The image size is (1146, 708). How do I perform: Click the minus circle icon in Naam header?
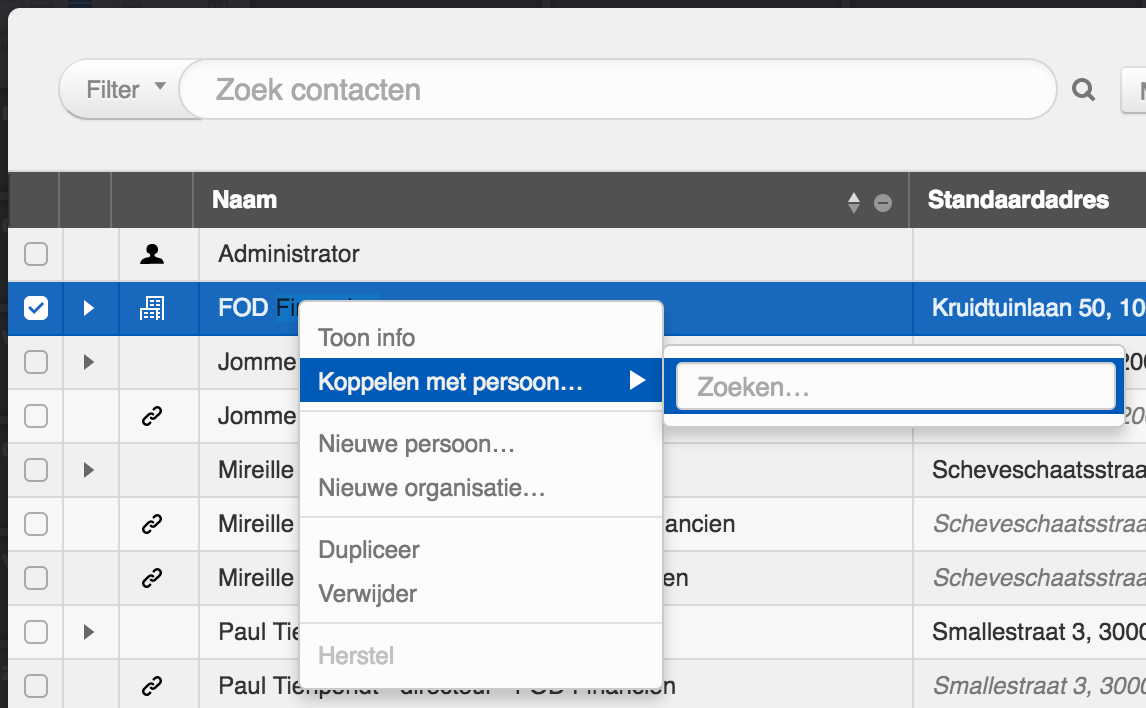pyautogui.click(x=883, y=202)
